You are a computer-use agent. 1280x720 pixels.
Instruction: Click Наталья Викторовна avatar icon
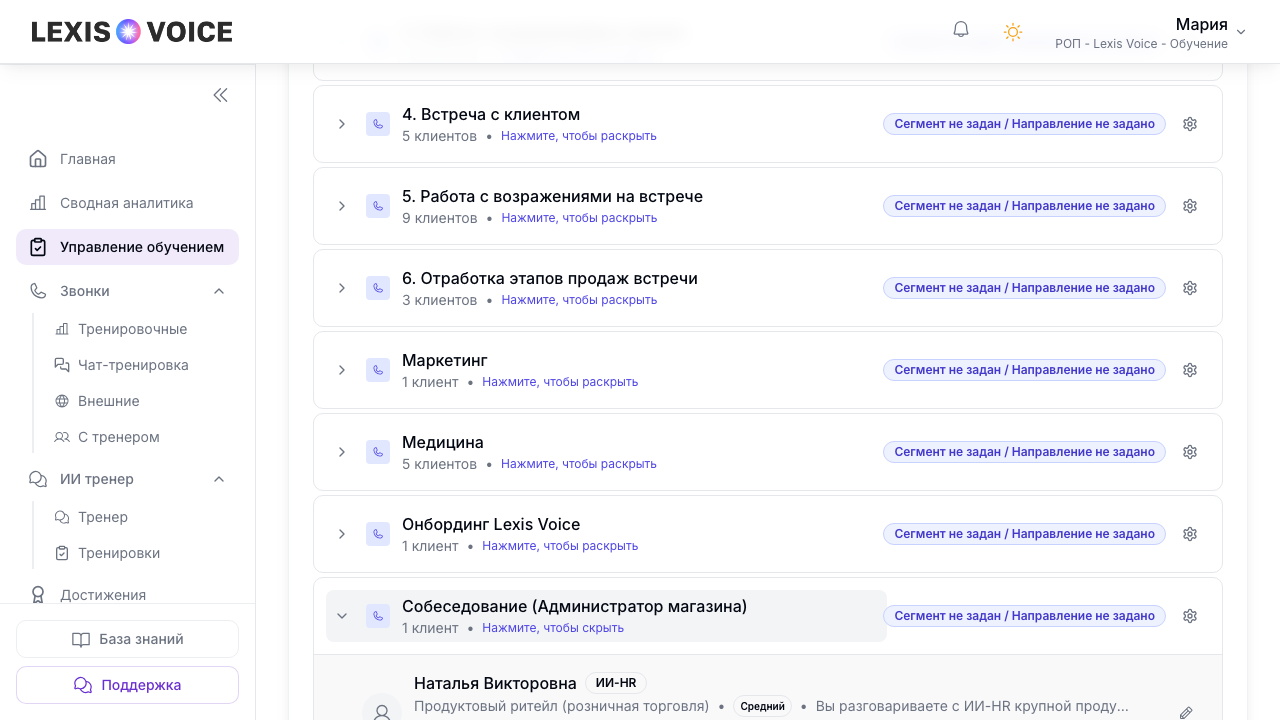tap(382, 708)
